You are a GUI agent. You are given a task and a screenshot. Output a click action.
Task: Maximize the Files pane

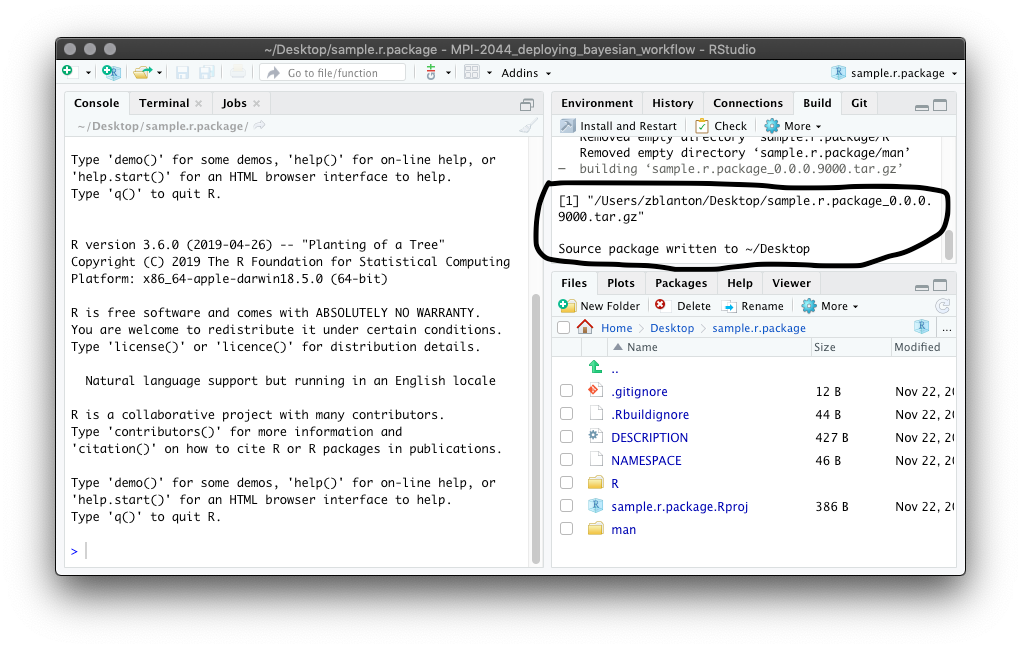(940, 285)
